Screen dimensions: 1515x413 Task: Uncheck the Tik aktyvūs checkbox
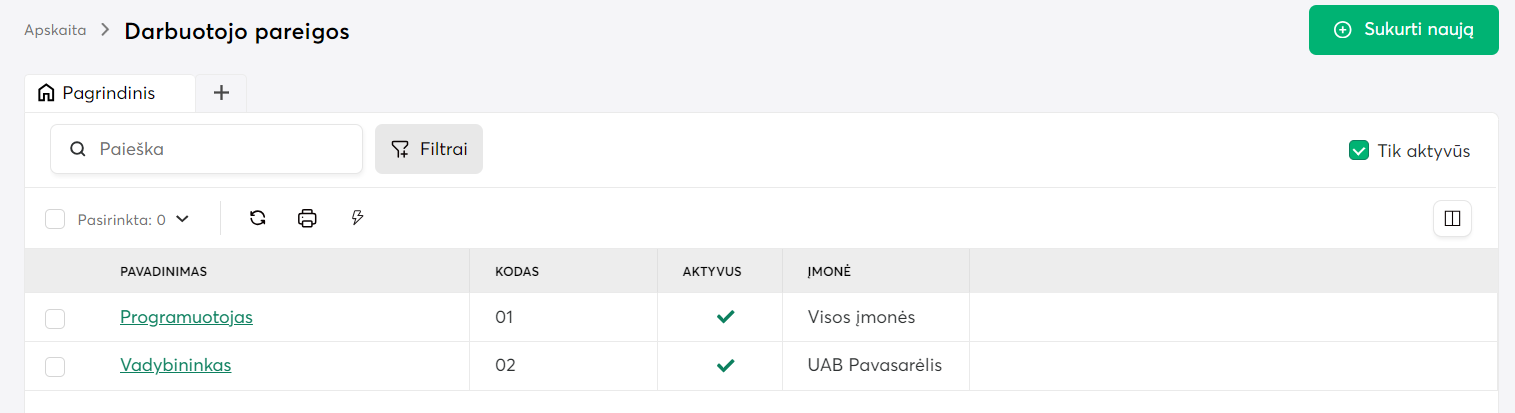point(1359,151)
